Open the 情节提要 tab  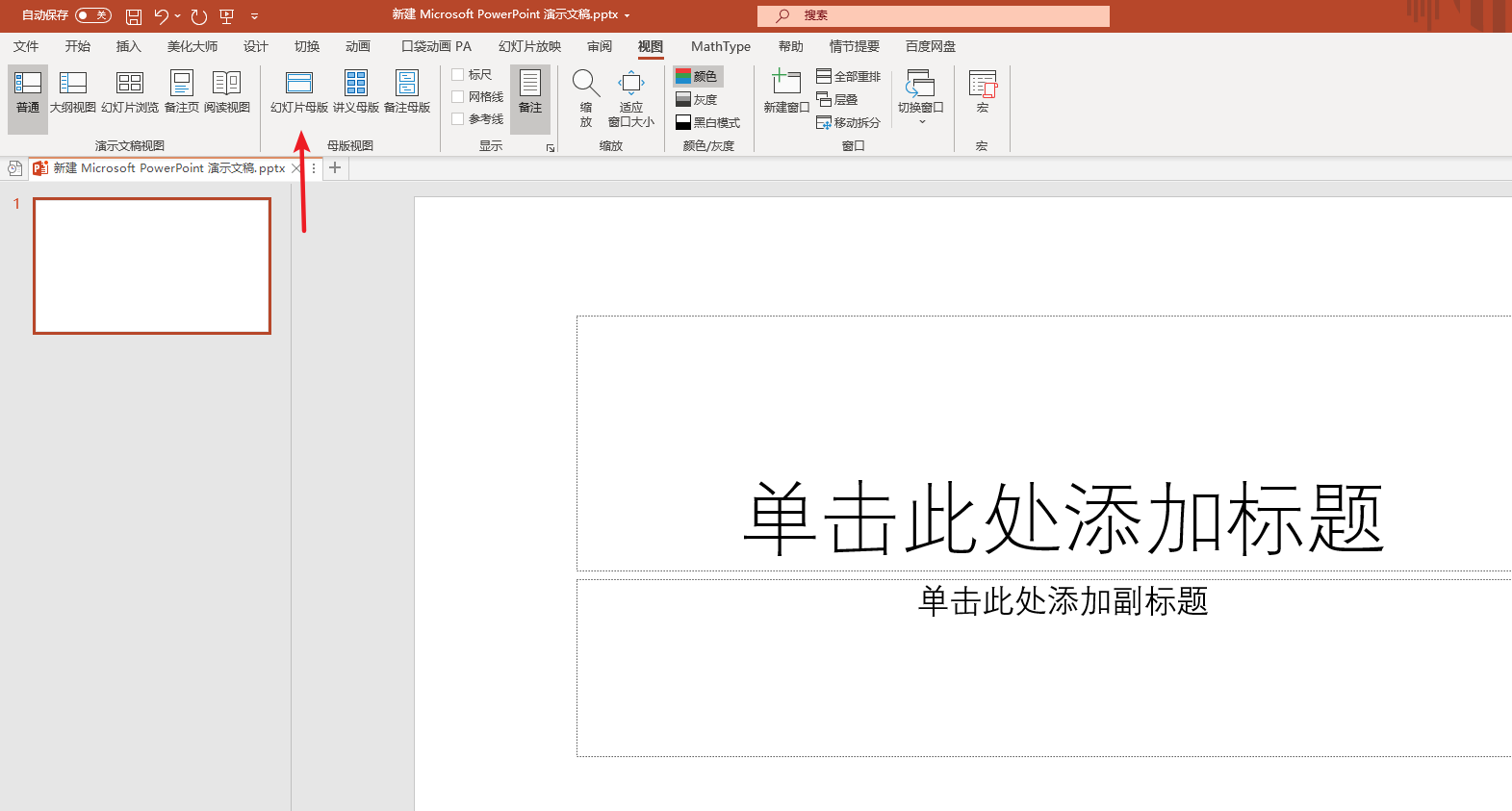click(855, 46)
